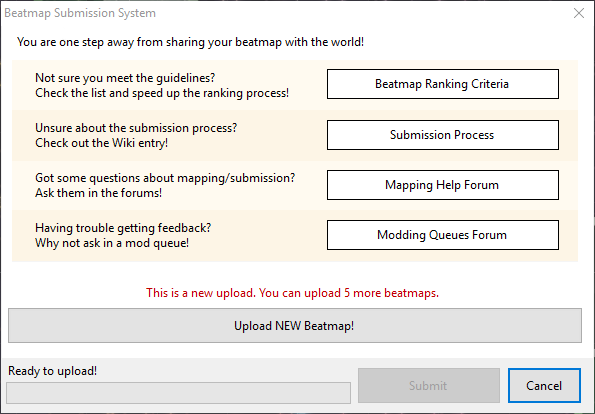Click 'Unsure about the submission process?' text
Image resolution: width=595 pixels, height=414 pixels.
click(x=136, y=128)
